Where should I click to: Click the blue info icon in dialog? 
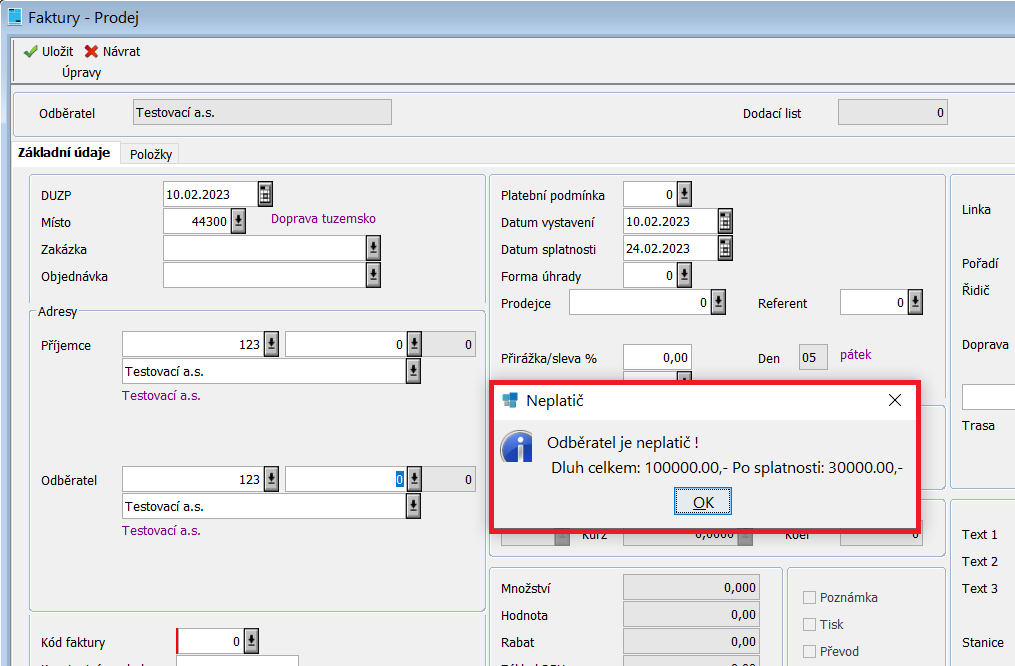517,447
